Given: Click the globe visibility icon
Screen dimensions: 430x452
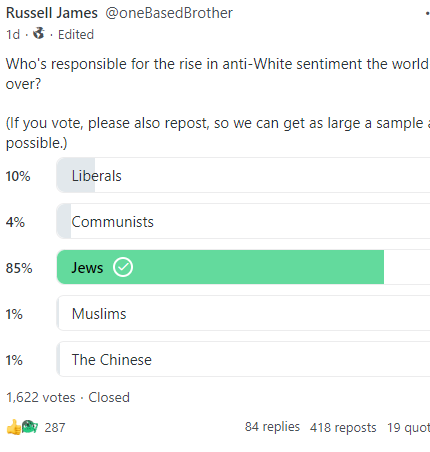Looking at the screenshot, I should [38, 33].
